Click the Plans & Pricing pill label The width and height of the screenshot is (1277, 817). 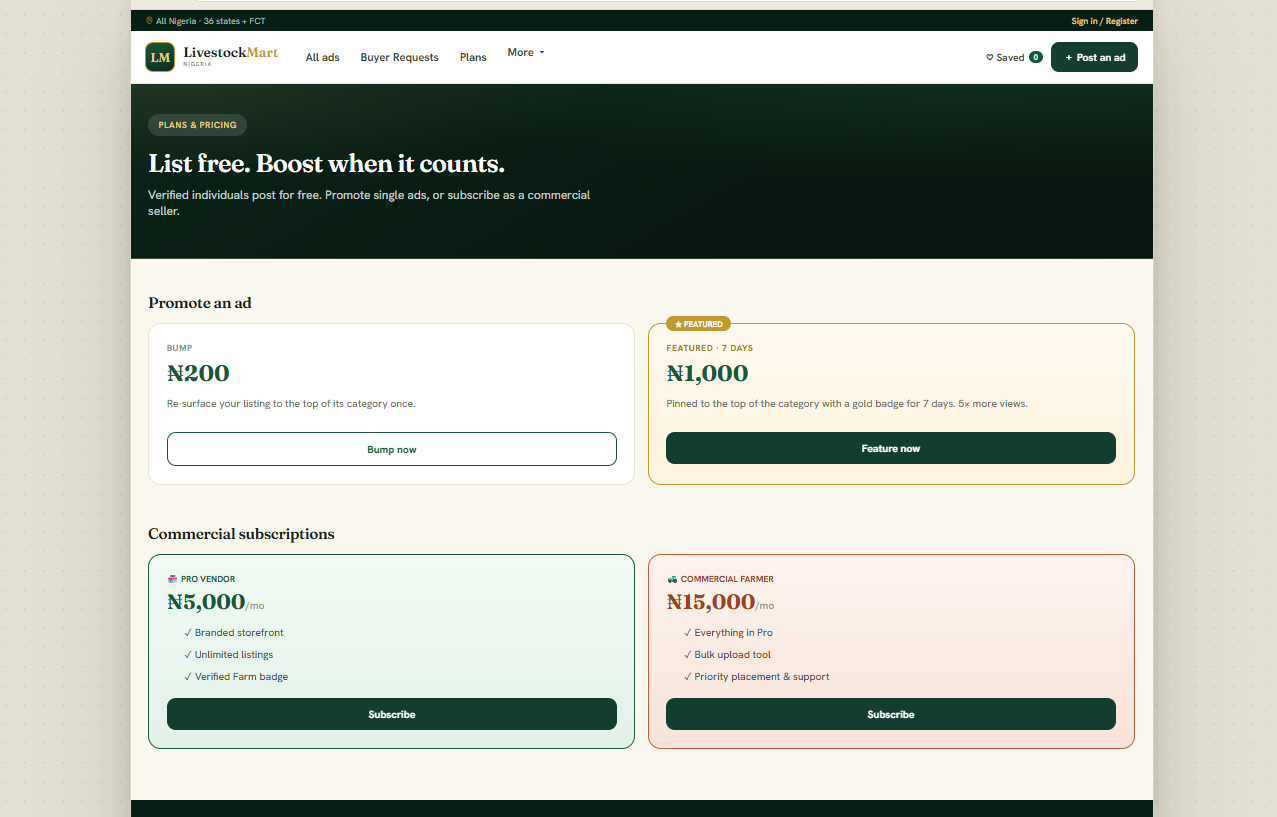pyautogui.click(x=197, y=125)
